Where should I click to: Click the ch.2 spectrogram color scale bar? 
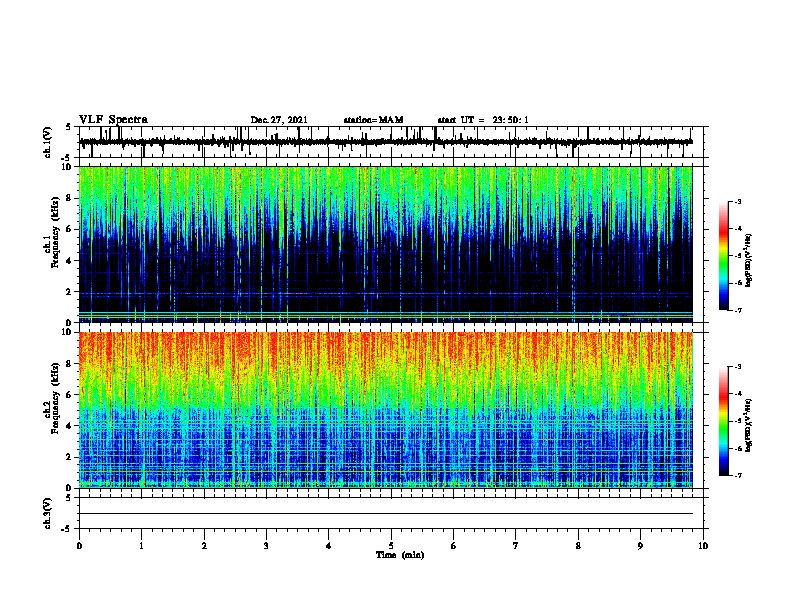723,421
